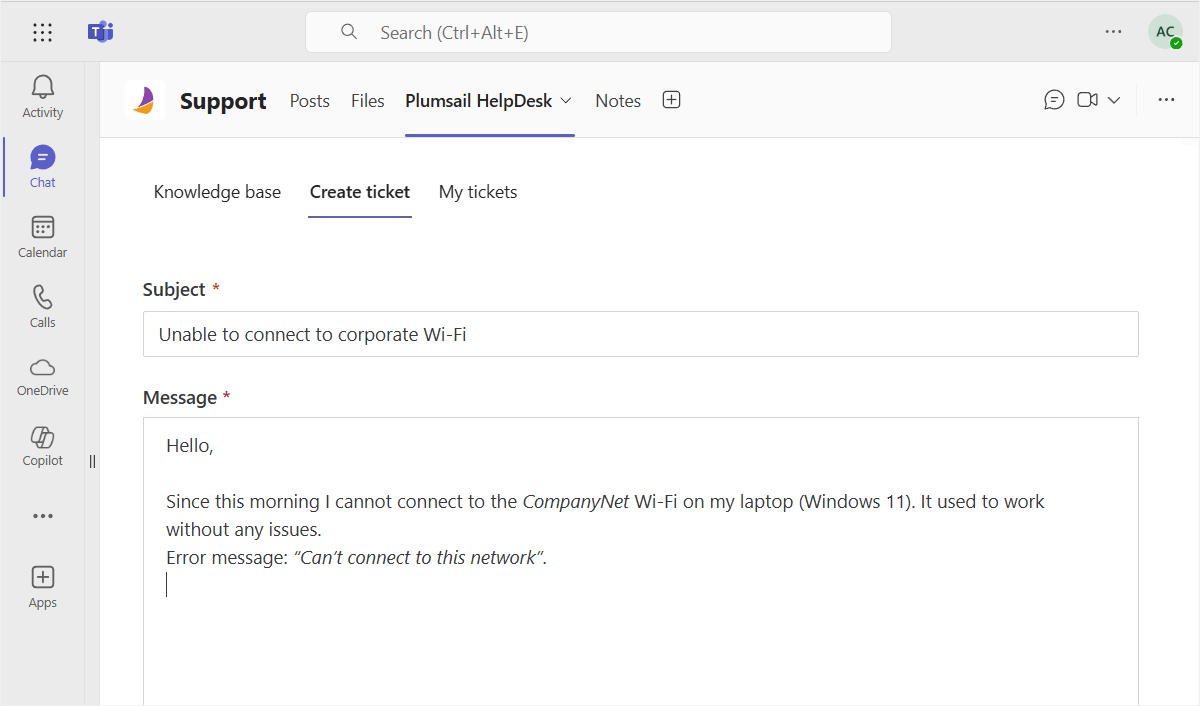The height and width of the screenshot is (706, 1200).
Task: Expand the meeting options chevron
Action: click(x=1114, y=100)
